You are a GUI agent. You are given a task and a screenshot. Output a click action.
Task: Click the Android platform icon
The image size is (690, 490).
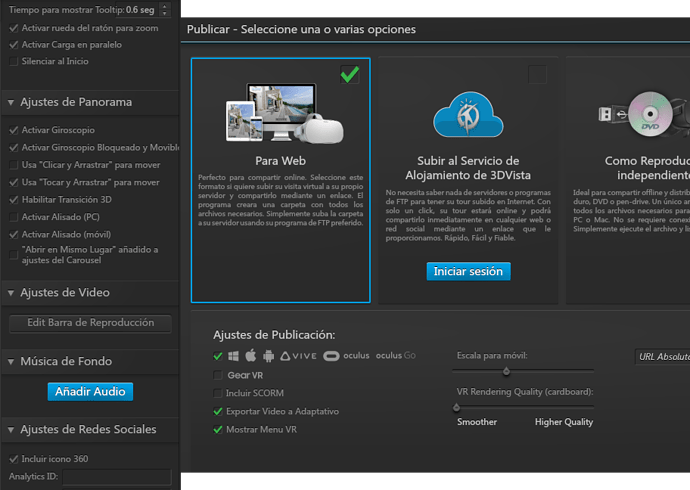pos(268,356)
